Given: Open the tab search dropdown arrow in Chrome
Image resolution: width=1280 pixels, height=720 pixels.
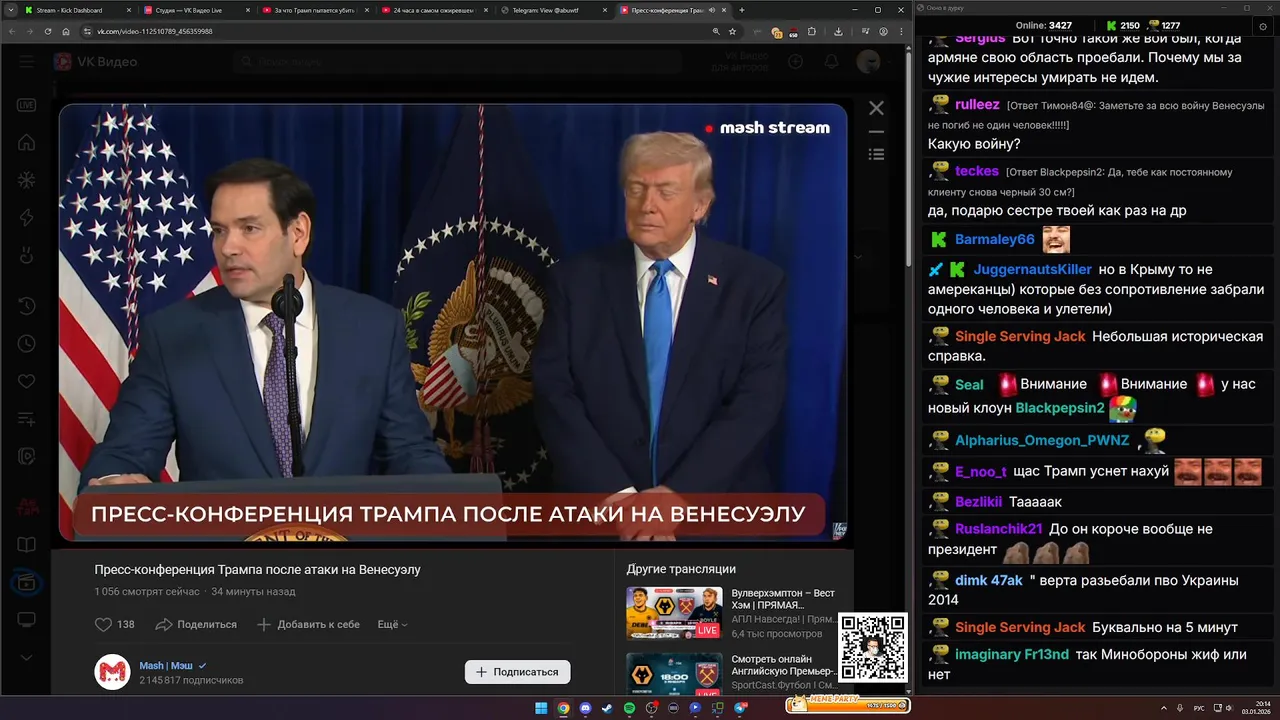Looking at the screenshot, I should coord(9,10).
